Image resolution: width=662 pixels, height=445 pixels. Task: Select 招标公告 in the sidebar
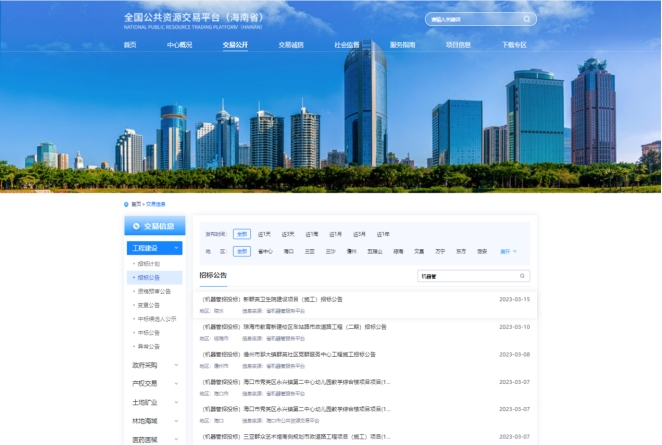point(155,277)
